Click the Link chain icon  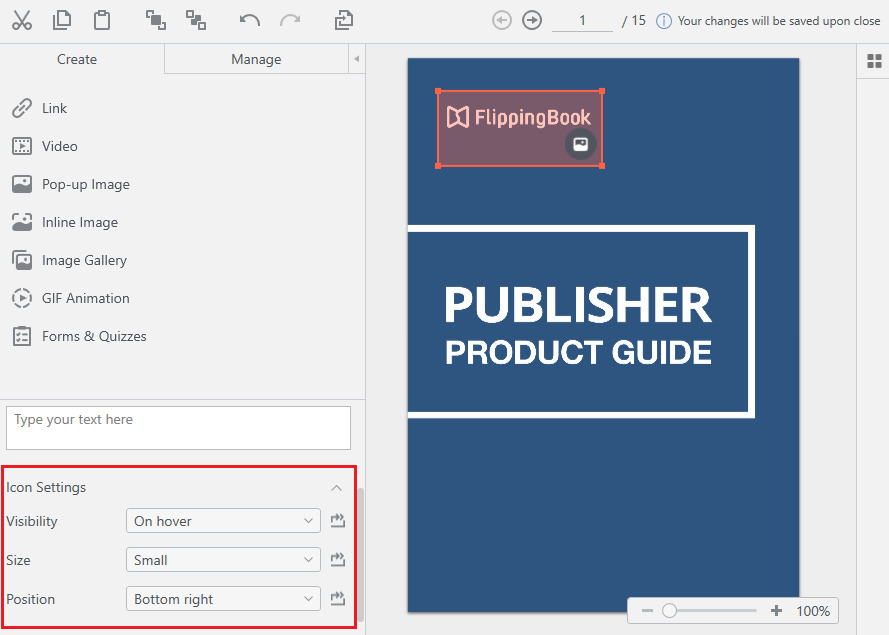click(x=22, y=108)
